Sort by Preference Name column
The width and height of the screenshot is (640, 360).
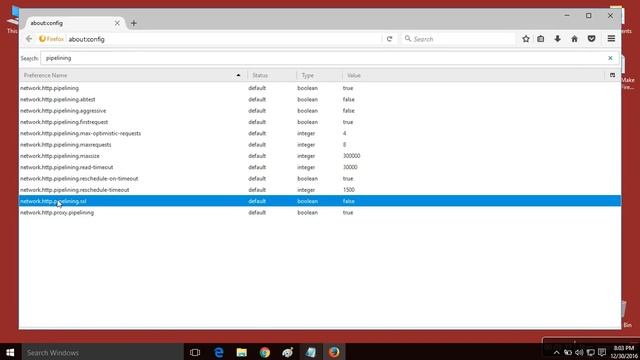[133, 76]
